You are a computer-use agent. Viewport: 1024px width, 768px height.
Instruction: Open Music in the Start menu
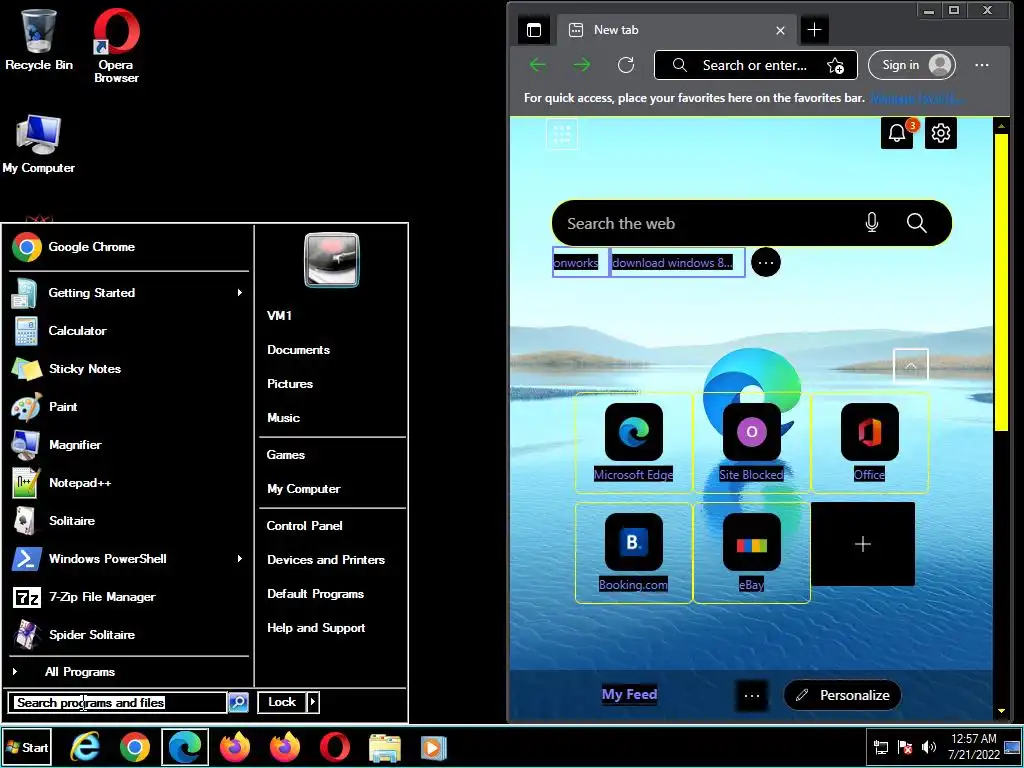tap(283, 418)
